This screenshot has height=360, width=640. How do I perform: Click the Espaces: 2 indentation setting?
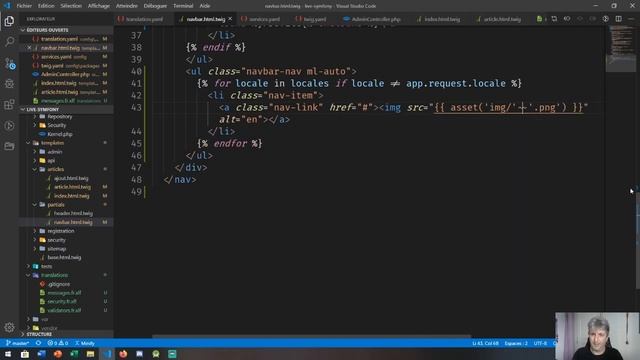pyautogui.click(x=516, y=343)
